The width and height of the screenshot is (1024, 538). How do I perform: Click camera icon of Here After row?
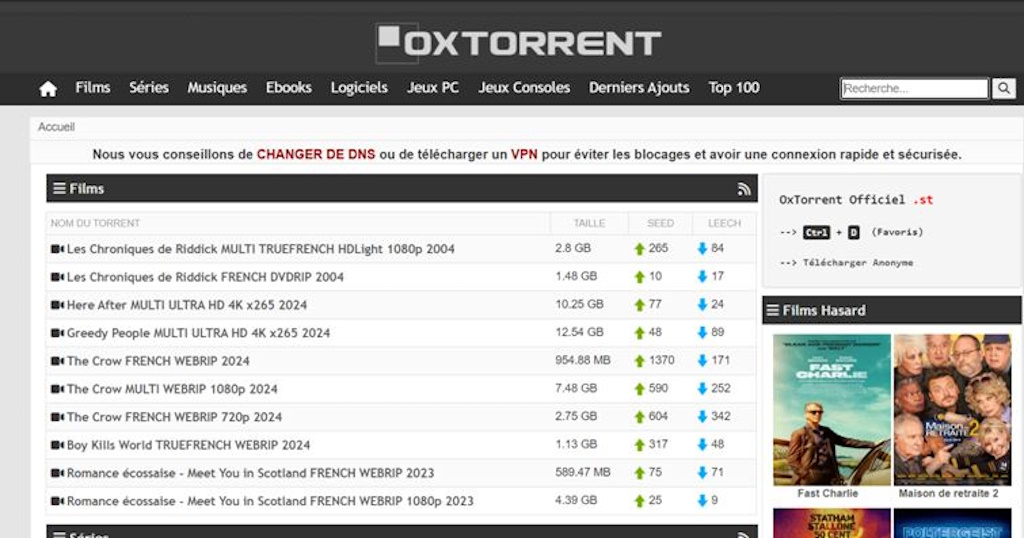(57, 305)
